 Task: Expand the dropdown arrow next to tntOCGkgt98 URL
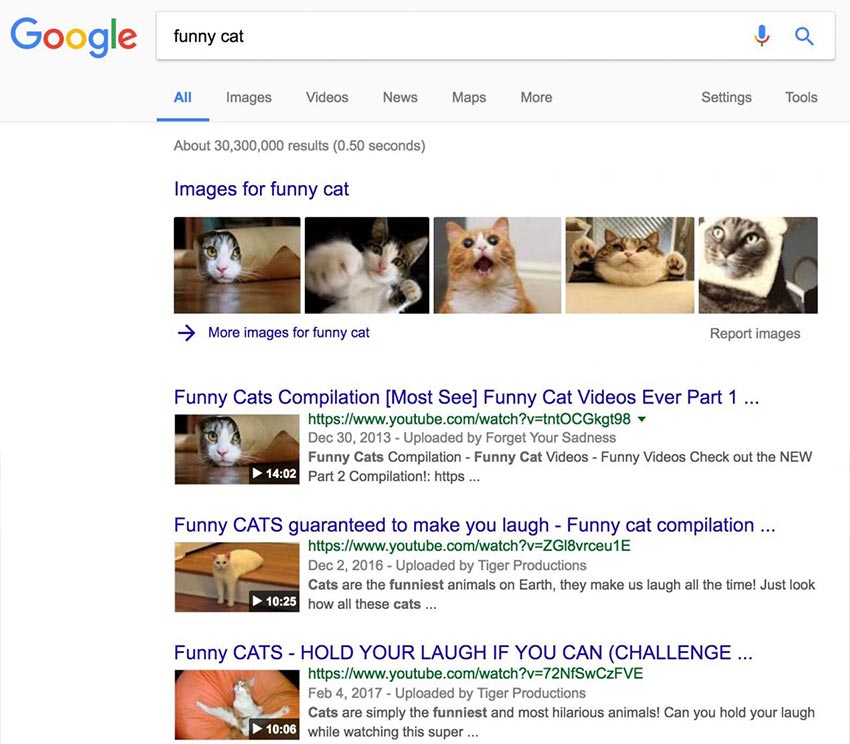pyautogui.click(x=642, y=419)
